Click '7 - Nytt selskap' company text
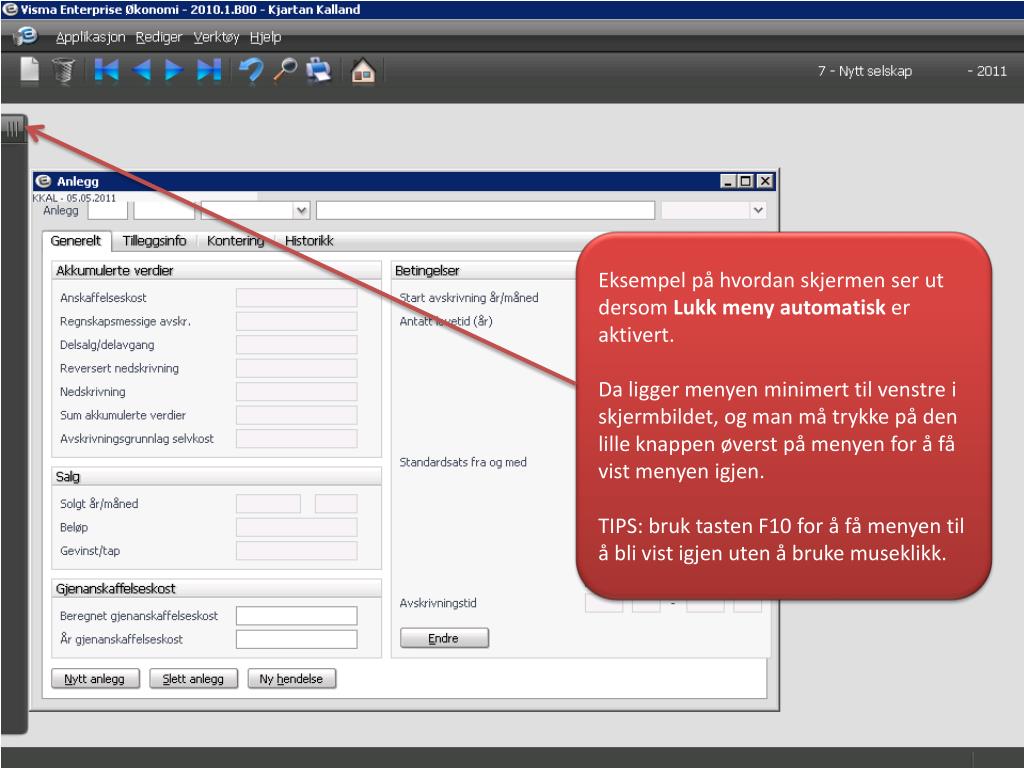The image size is (1024, 768). [865, 71]
